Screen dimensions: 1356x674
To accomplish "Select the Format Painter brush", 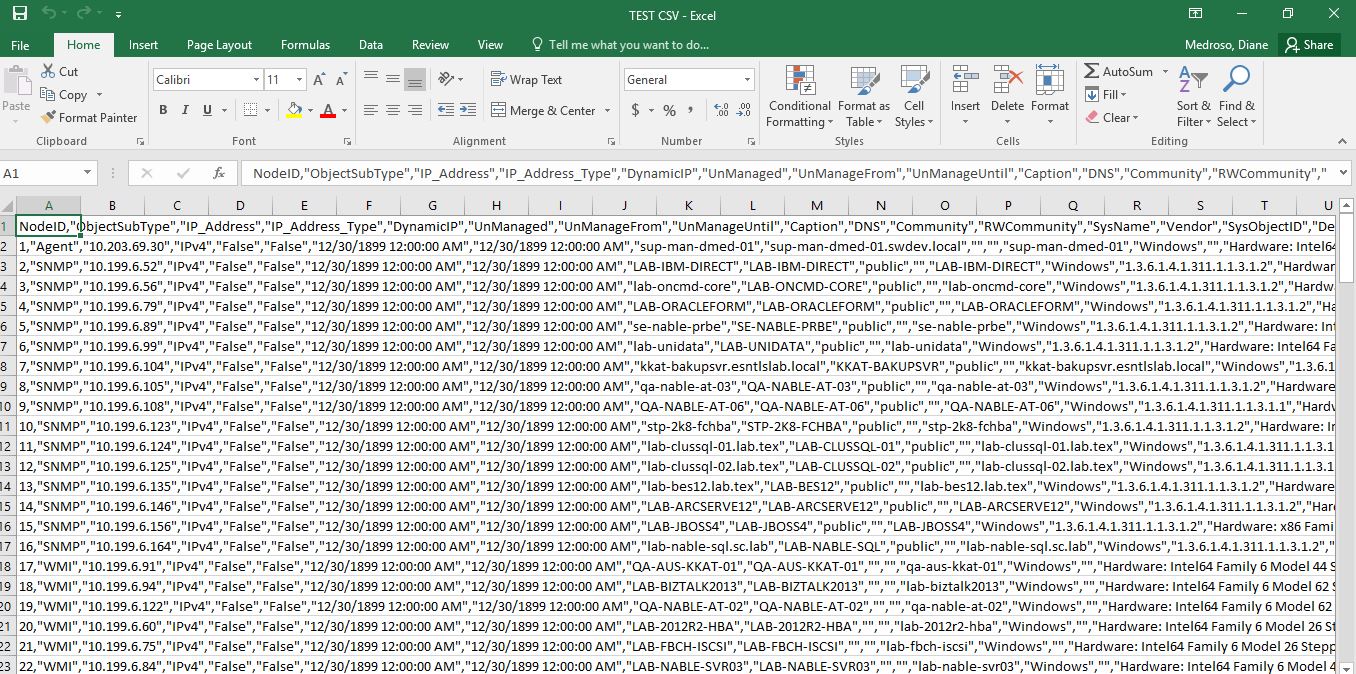I will coord(49,117).
